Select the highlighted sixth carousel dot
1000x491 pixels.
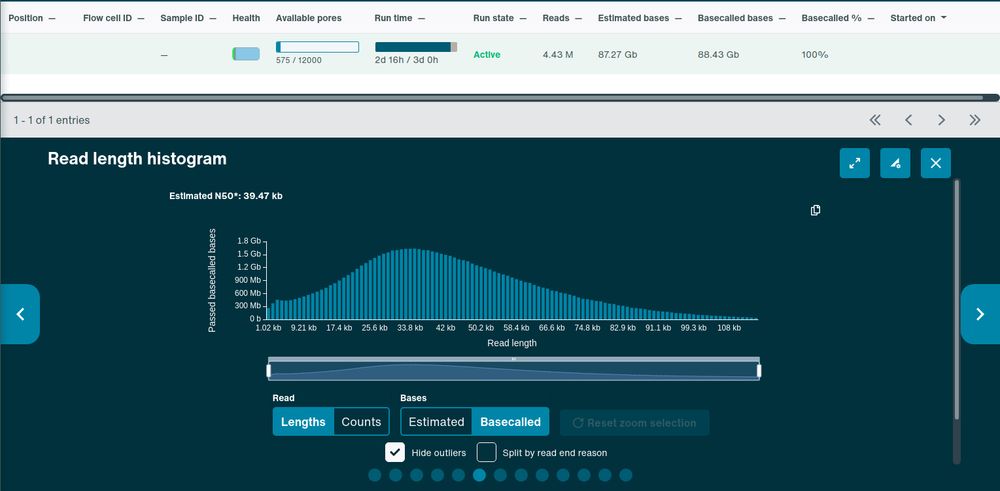[x=479, y=475]
